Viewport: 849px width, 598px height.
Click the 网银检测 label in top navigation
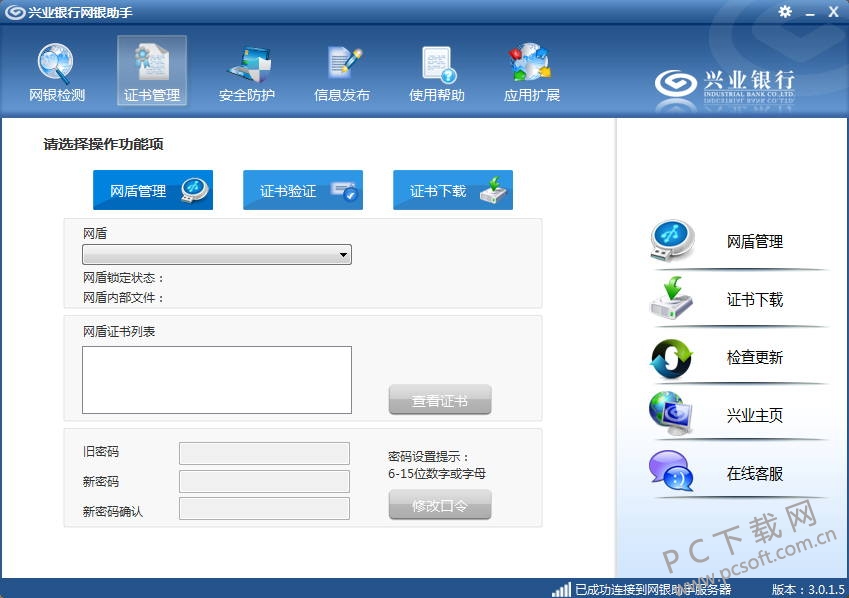57,95
